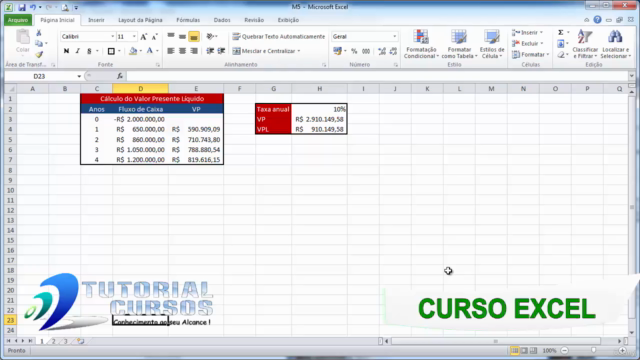The width and height of the screenshot is (640, 360).
Task: Click the AutoSum sigma icon
Action: (561, 32)
